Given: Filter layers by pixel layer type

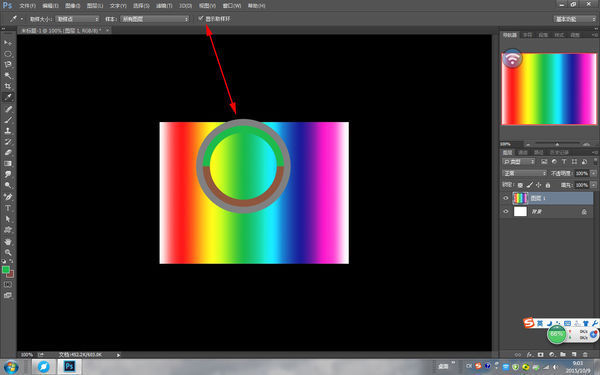Looking at the screenshot, I should tap(544, 162).
